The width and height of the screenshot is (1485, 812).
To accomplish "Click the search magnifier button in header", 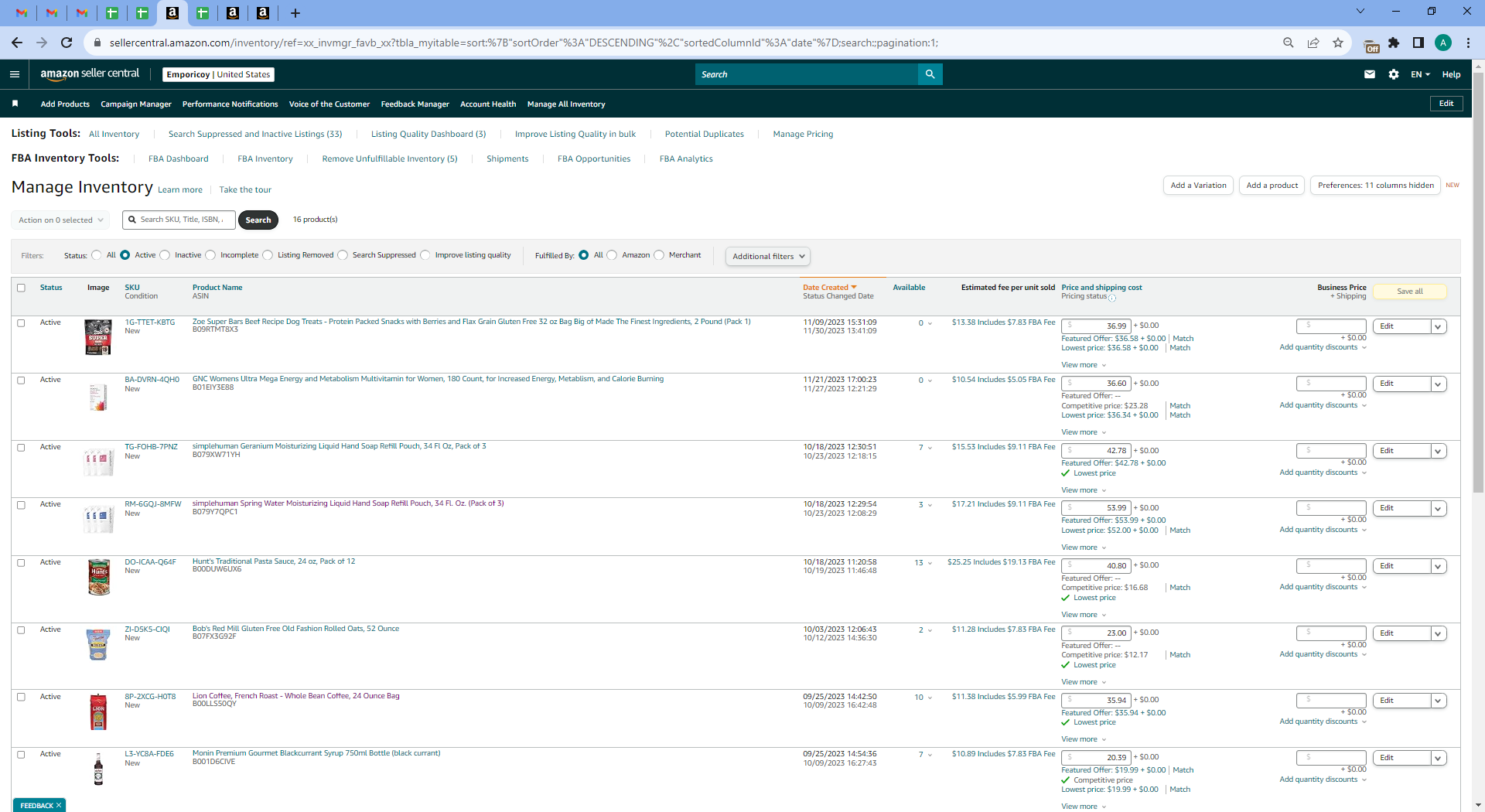I will coord(930,74).
